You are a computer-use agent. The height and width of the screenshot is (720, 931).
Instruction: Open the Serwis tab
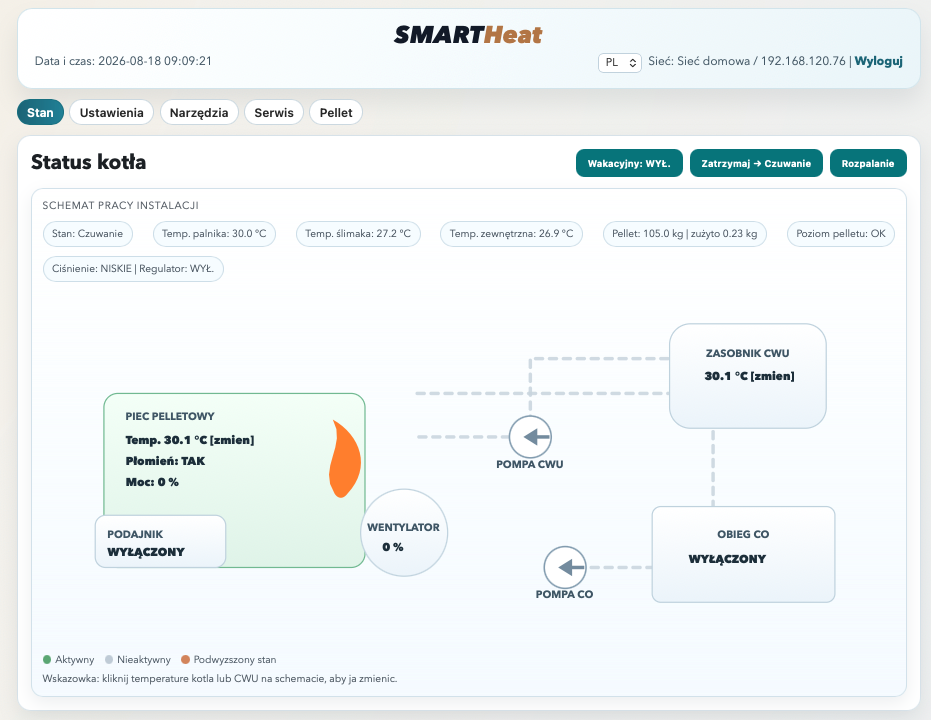(274, 112)
